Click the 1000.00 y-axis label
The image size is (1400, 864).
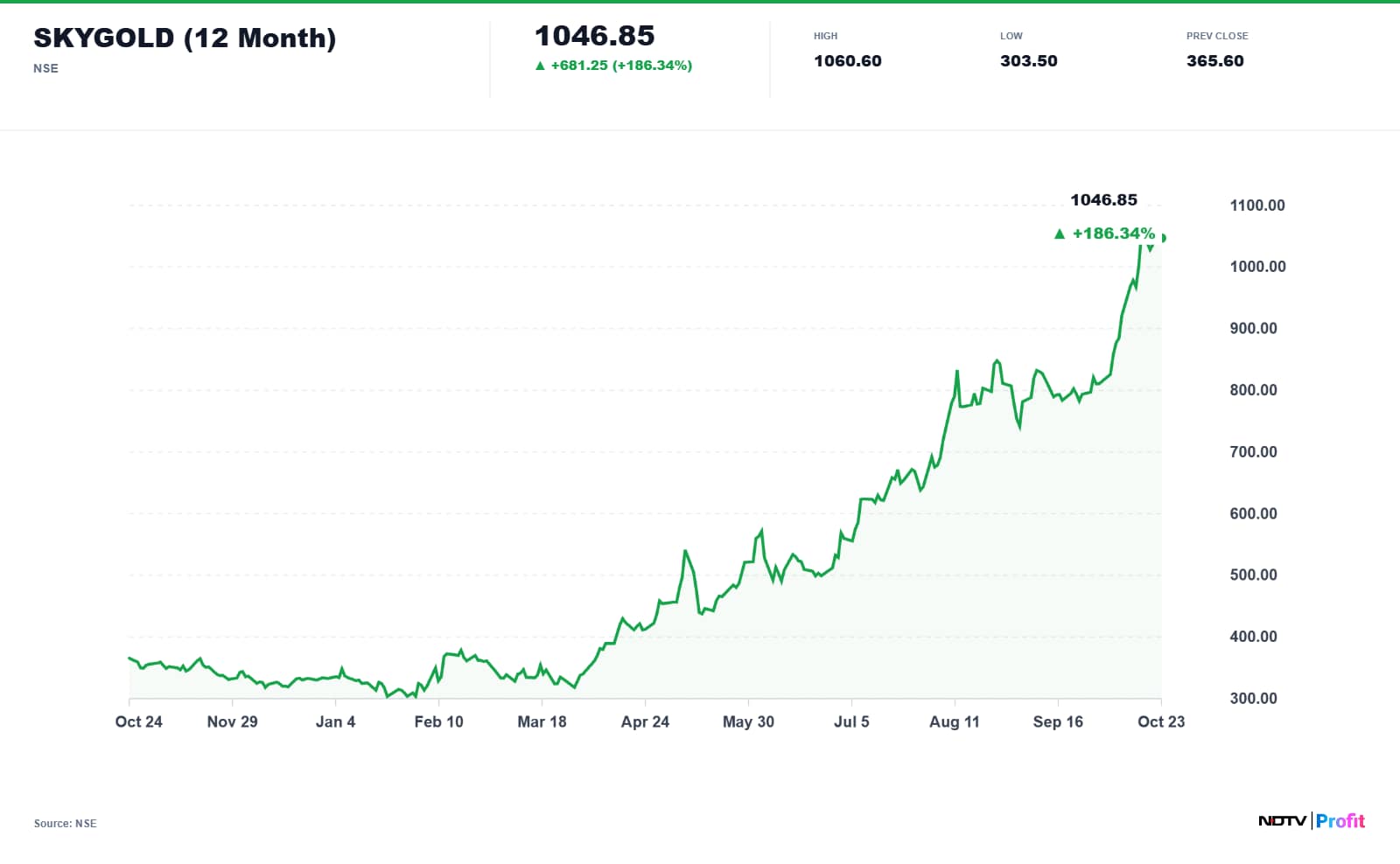(x=1257, y=267)
